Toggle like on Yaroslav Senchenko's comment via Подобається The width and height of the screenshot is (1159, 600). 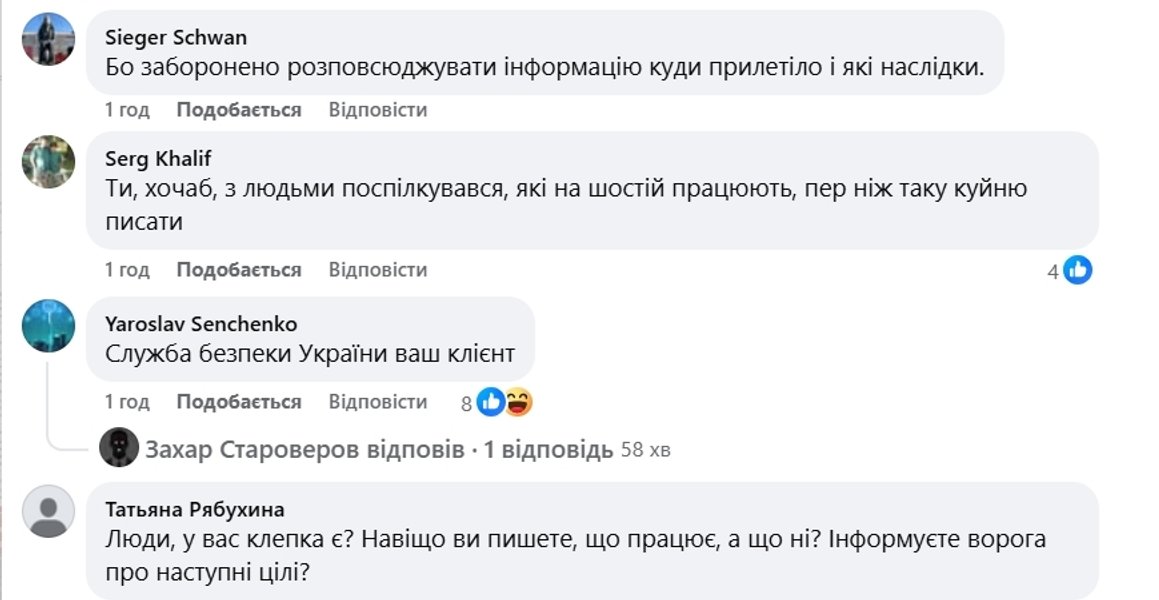[237, 401]
